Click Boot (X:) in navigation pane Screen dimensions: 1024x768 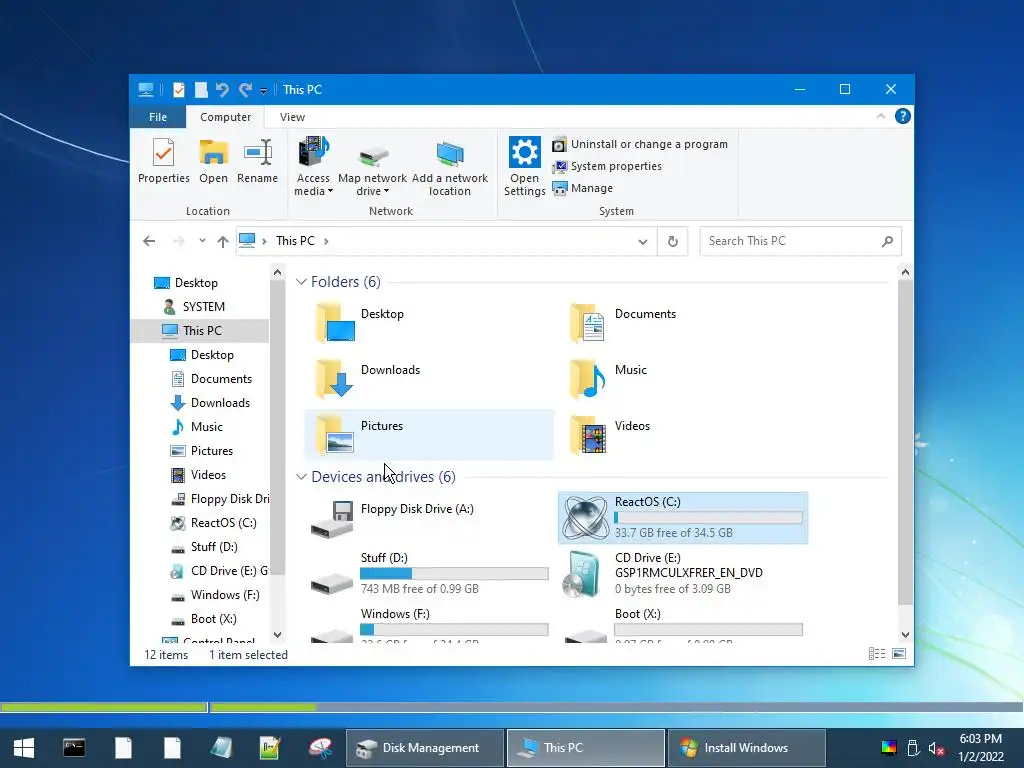[x=213, y=619]
